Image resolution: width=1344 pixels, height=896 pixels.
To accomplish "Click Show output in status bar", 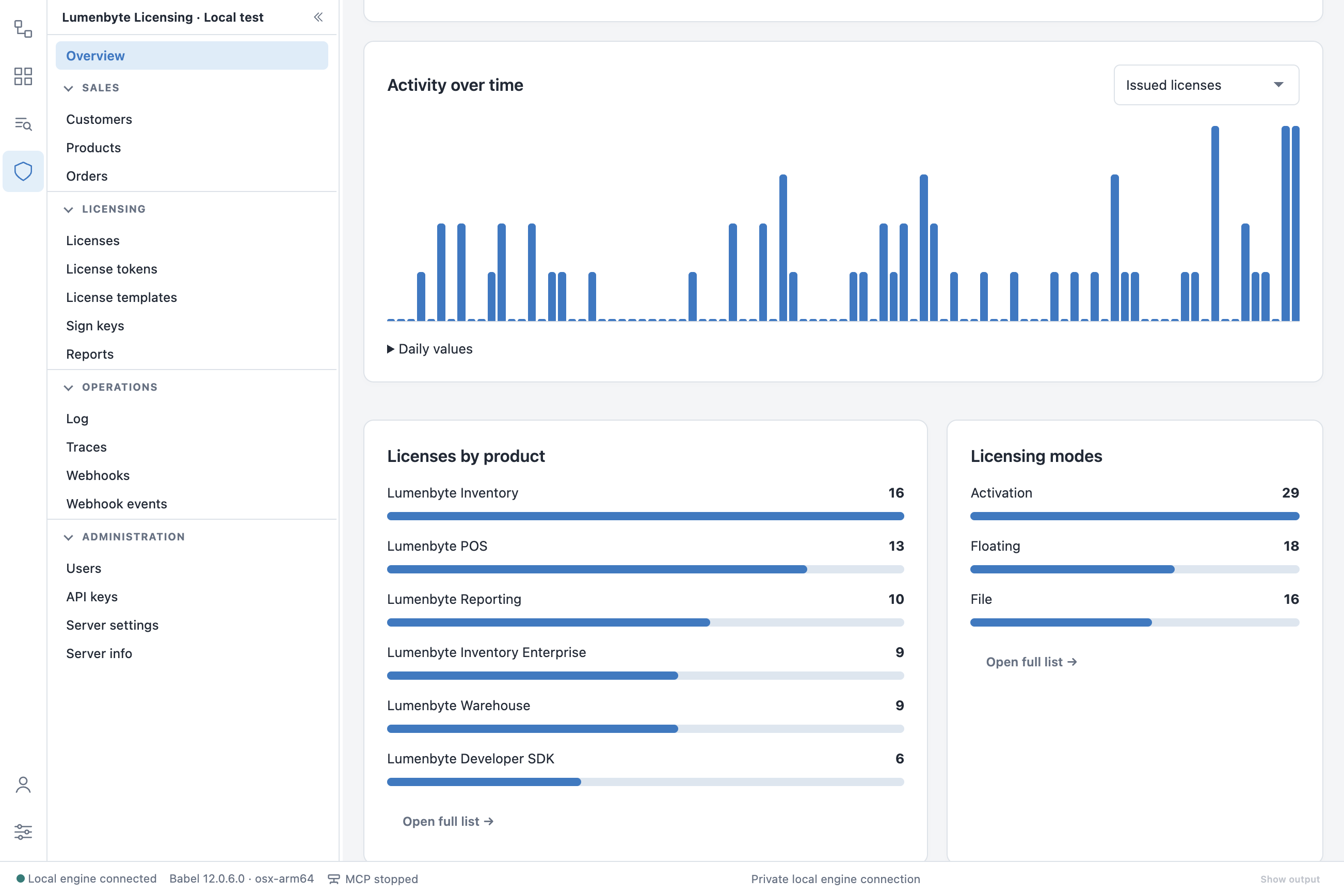I will click(1290, 879).
